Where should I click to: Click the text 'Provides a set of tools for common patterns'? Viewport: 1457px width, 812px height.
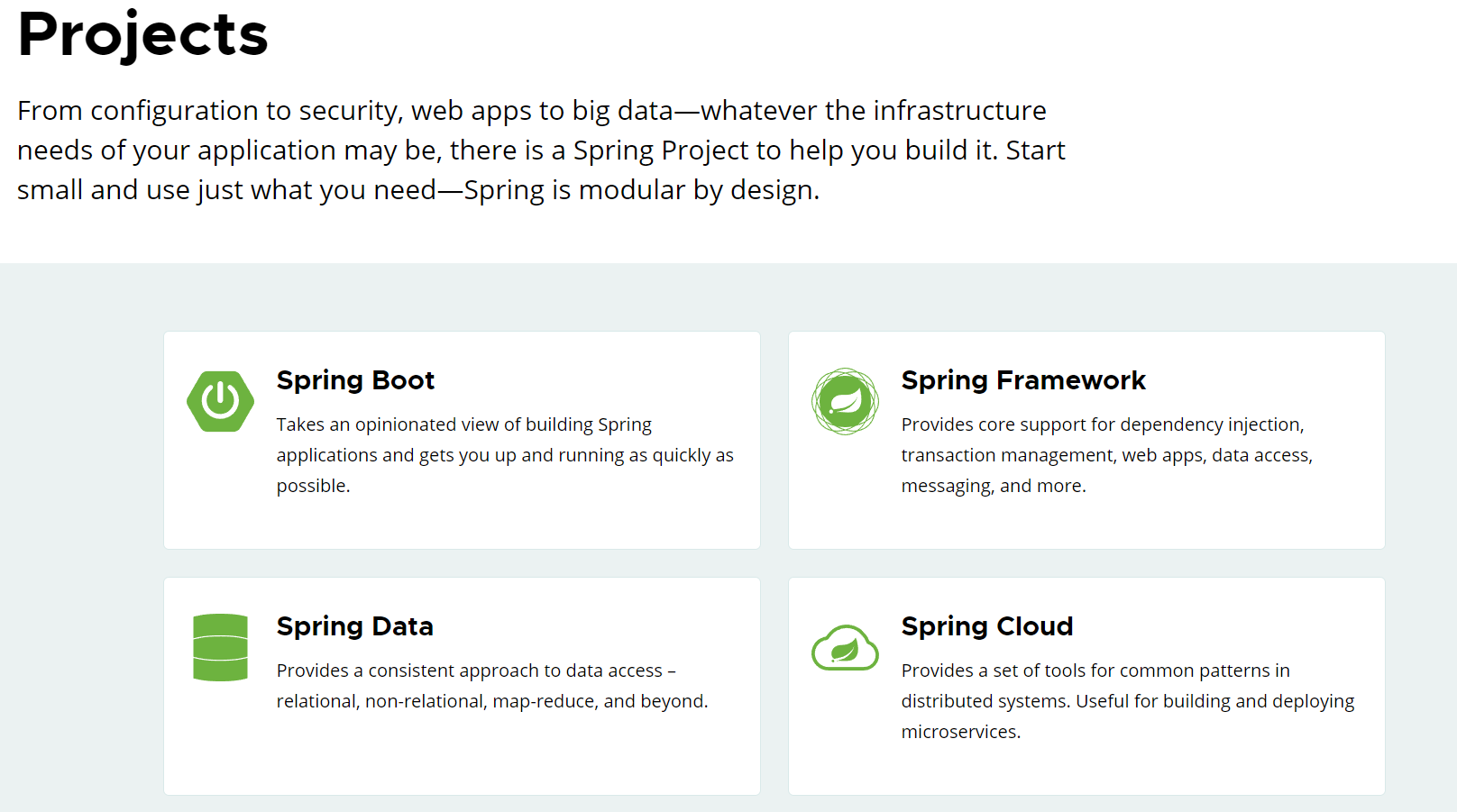(x=1085, y=671)
